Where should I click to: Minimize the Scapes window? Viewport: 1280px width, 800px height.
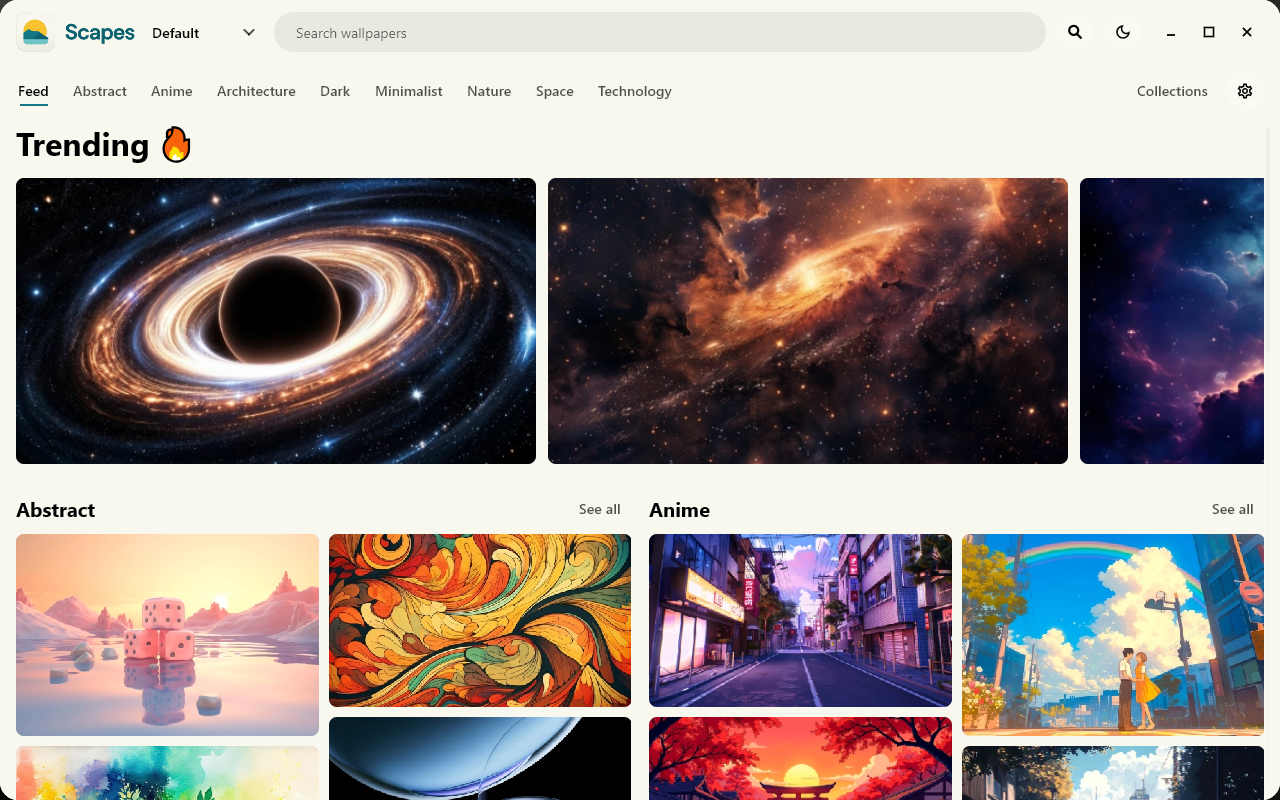(1171, 33)
